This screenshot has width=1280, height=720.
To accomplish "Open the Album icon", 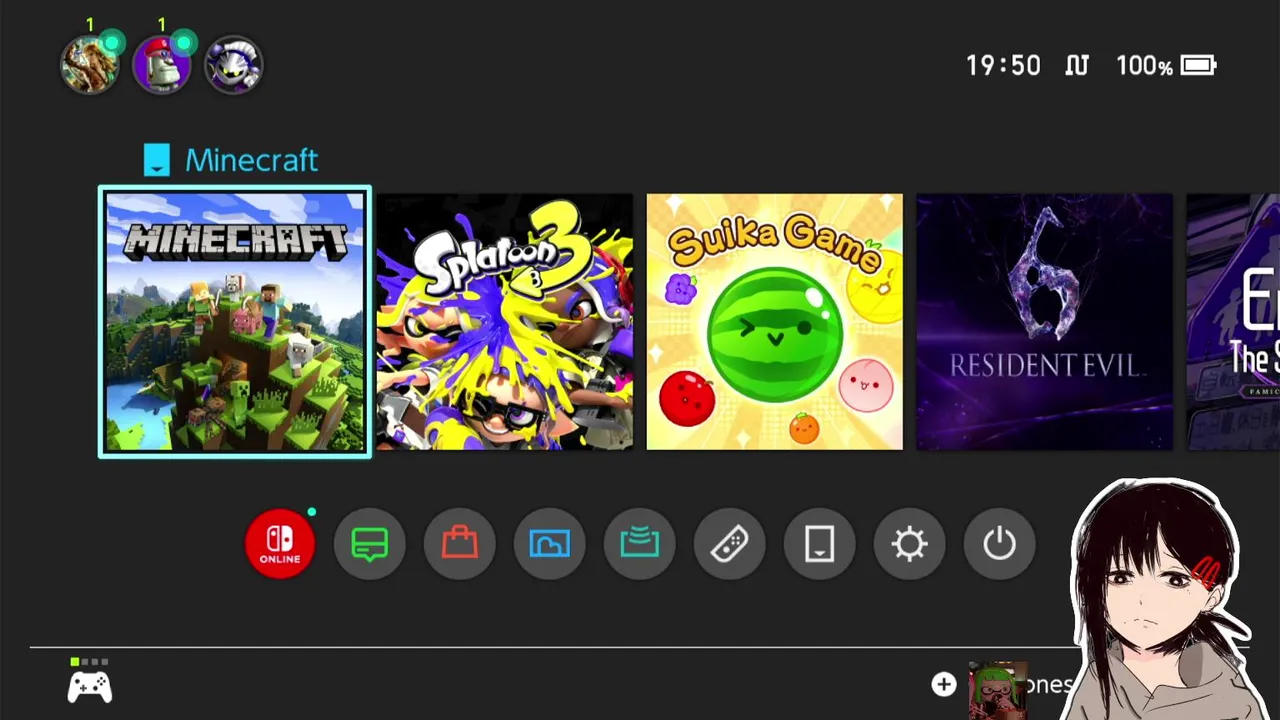I will pos(550,544).
